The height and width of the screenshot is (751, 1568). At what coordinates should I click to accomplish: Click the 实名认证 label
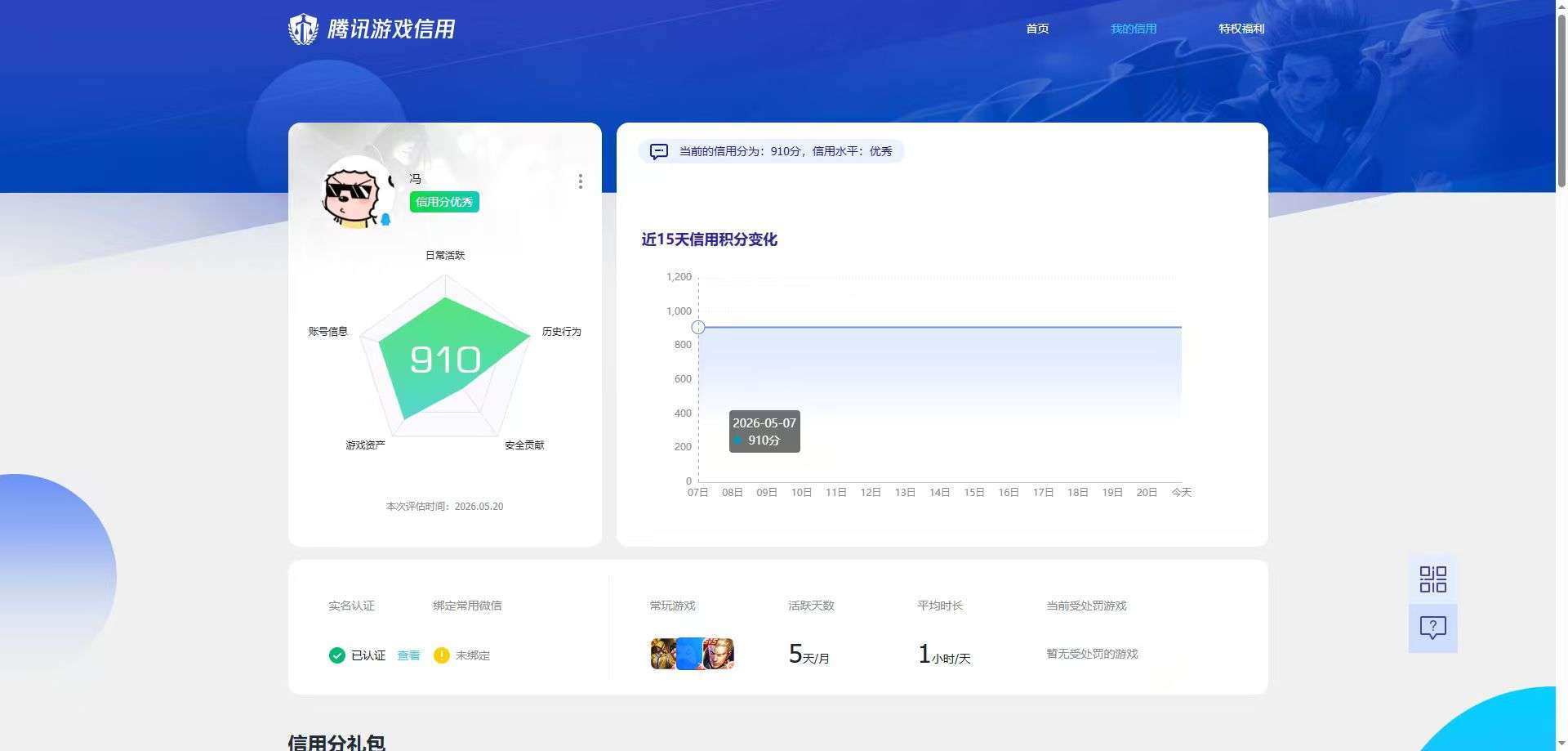click(x=351, y=606)
